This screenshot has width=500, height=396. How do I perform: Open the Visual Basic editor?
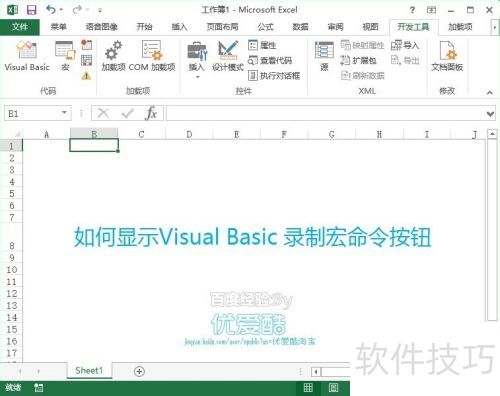(27, 56)
